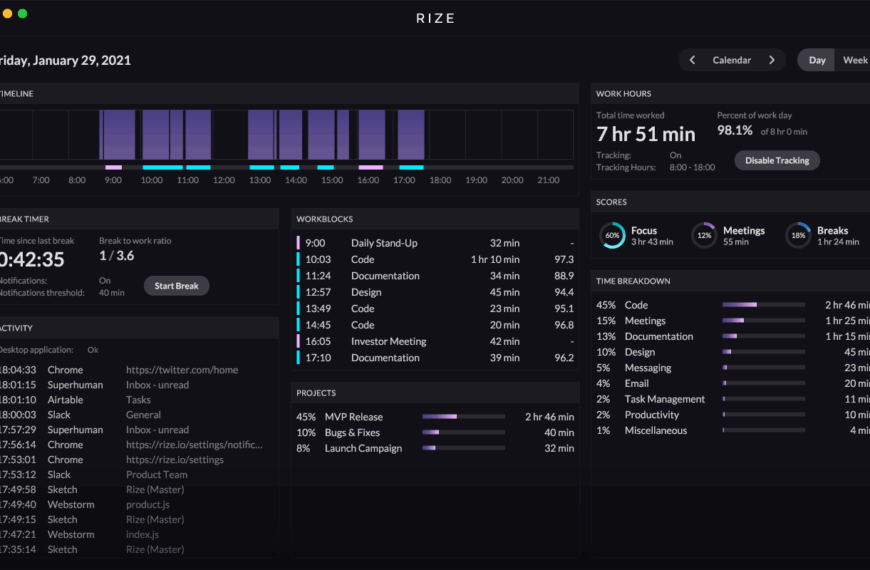Select the Bugs & Fixes project row

(x=352, y=433)
